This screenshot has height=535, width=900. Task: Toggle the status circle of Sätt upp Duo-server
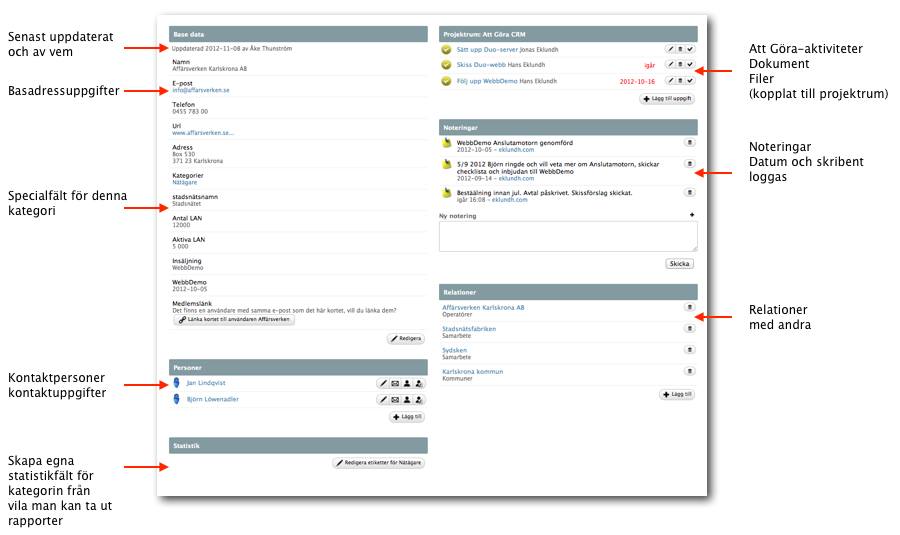coord(447,49)
